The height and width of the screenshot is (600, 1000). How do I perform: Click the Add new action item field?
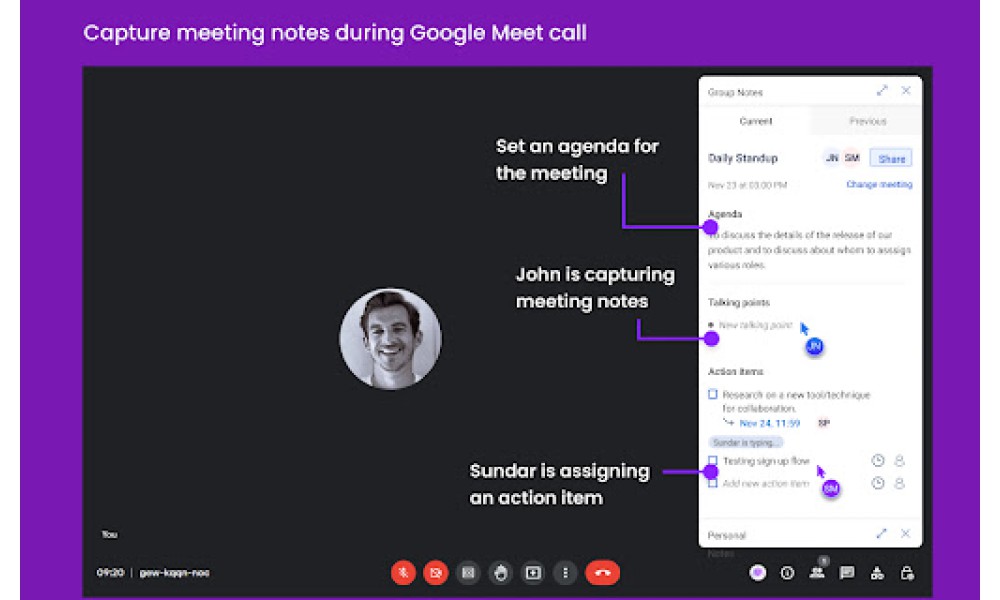coord(765,483)
